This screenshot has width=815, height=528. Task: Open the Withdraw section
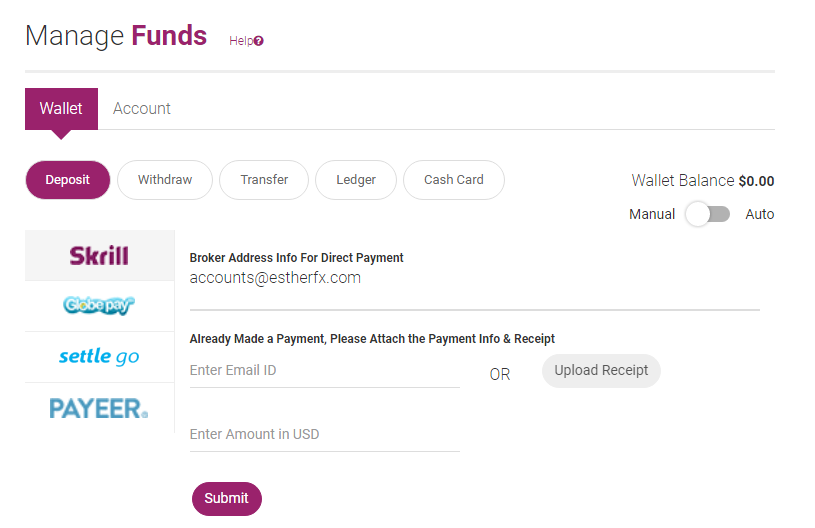point(165,180)
